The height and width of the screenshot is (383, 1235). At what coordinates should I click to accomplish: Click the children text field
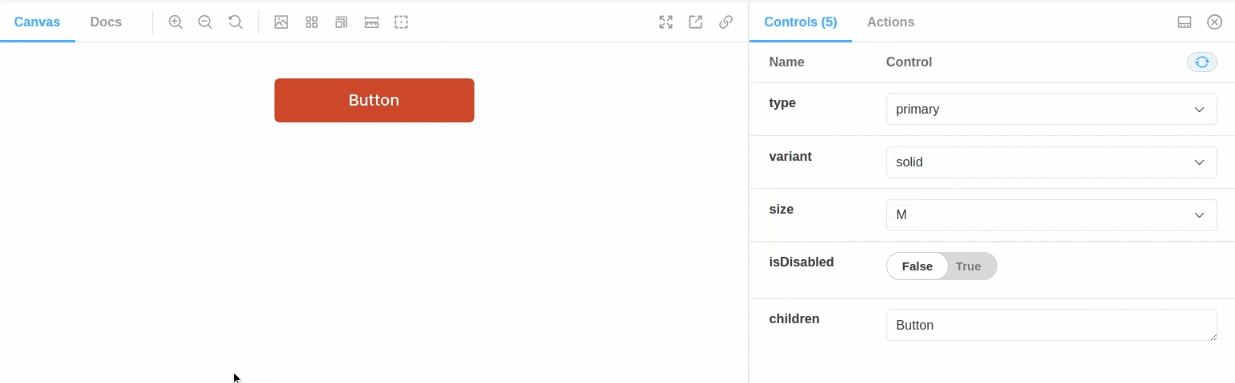point(1051,325)
